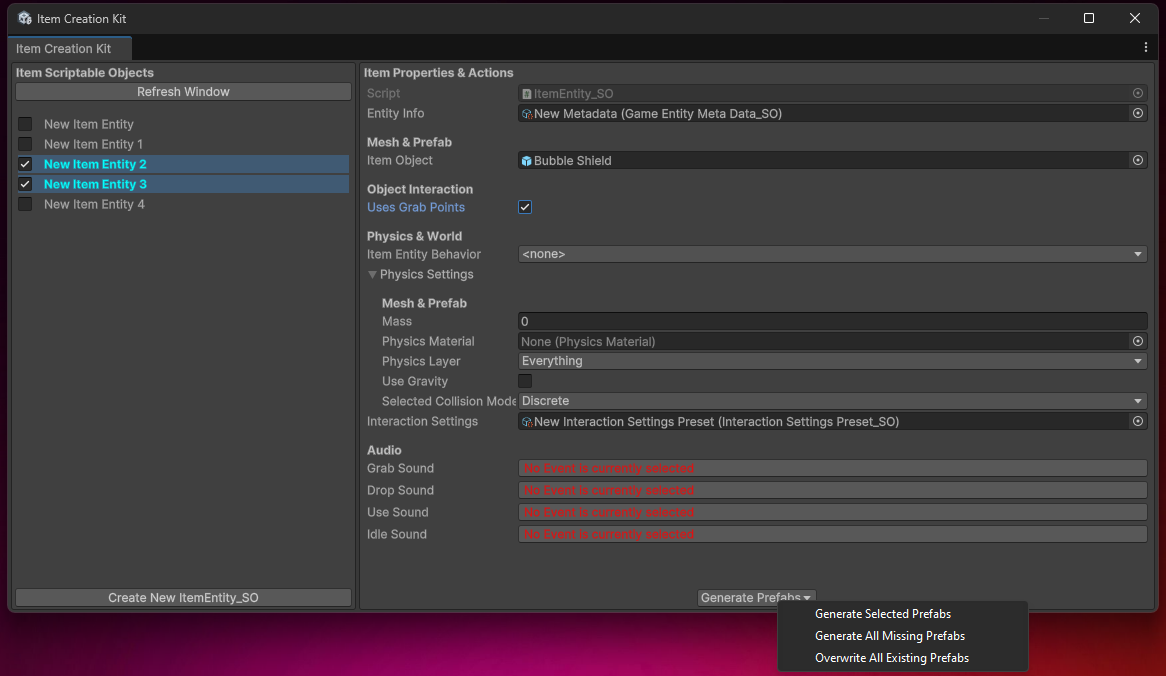Click the Script field object picker
1166x676 pixels.
tap(1138, 93)
